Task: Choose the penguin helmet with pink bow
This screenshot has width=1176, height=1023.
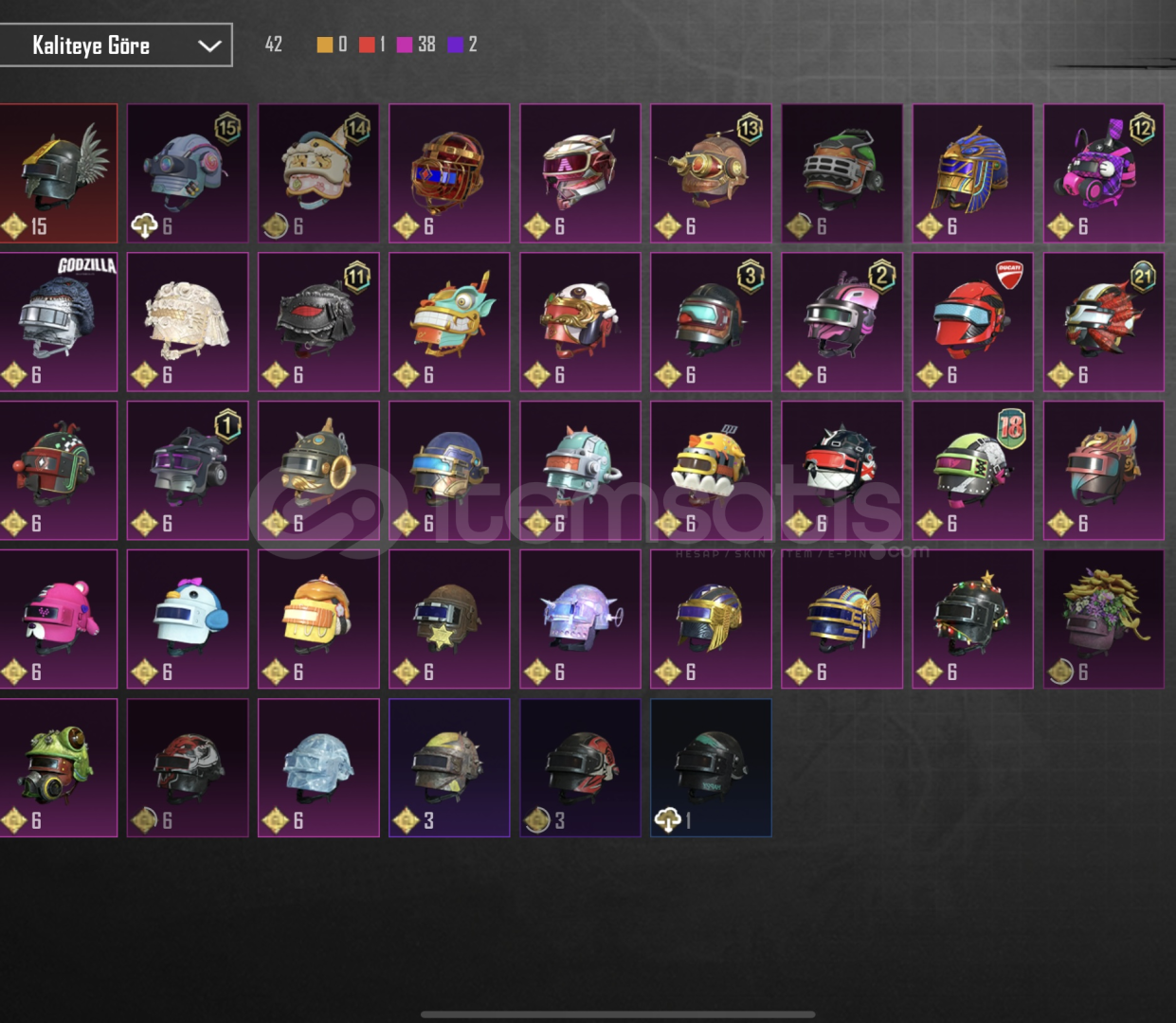Action: 188,619
